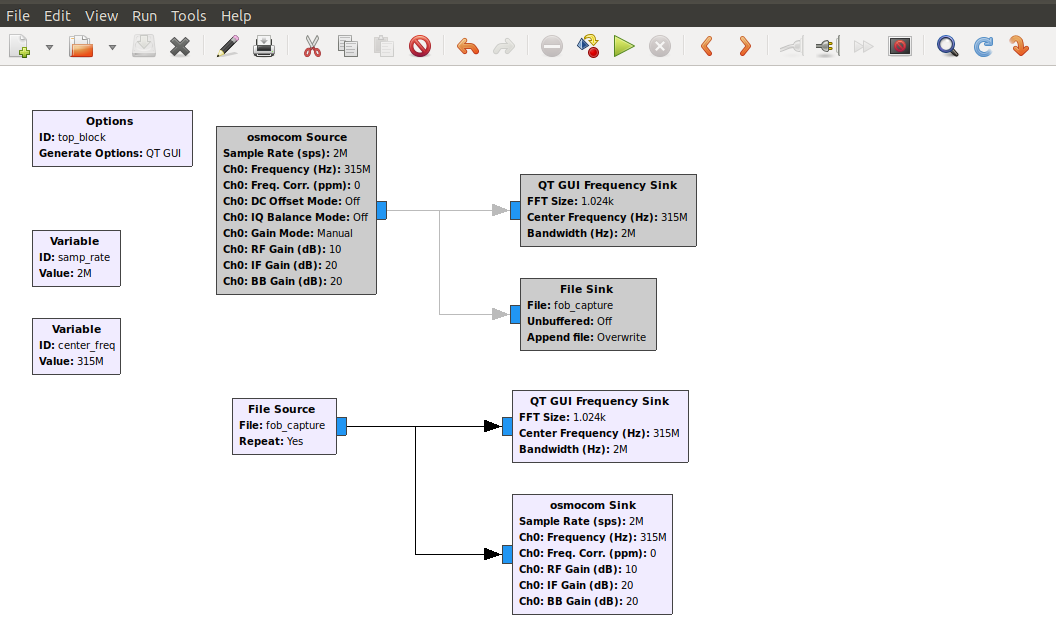This screenshot has height=636, width=1056.
Task: Undo the last change
Action: point(467,46)
